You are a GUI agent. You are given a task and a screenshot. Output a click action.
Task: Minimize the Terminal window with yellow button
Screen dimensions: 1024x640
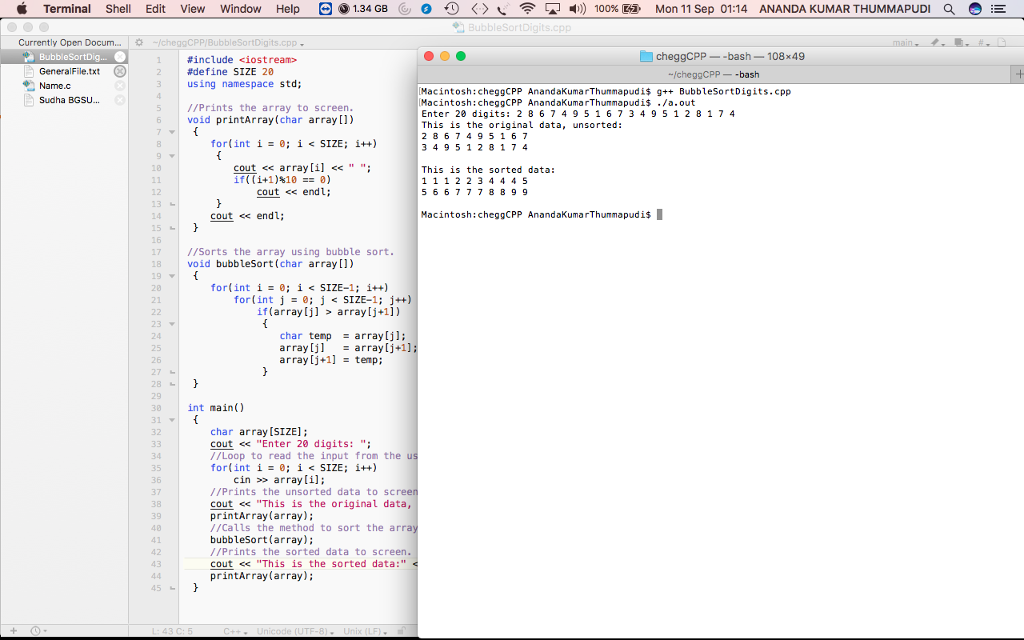tap(445, 56)
